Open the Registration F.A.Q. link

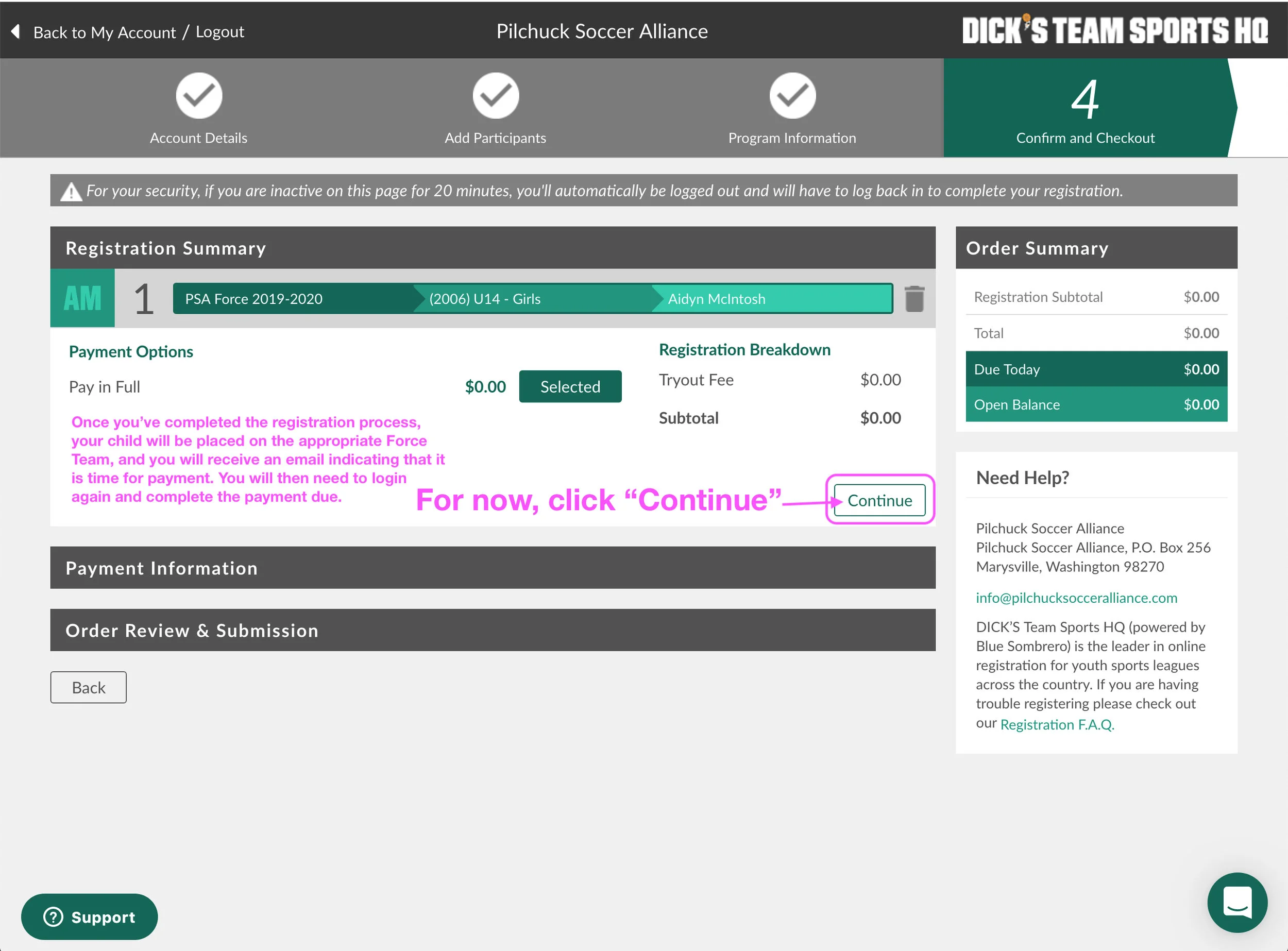1057,725
